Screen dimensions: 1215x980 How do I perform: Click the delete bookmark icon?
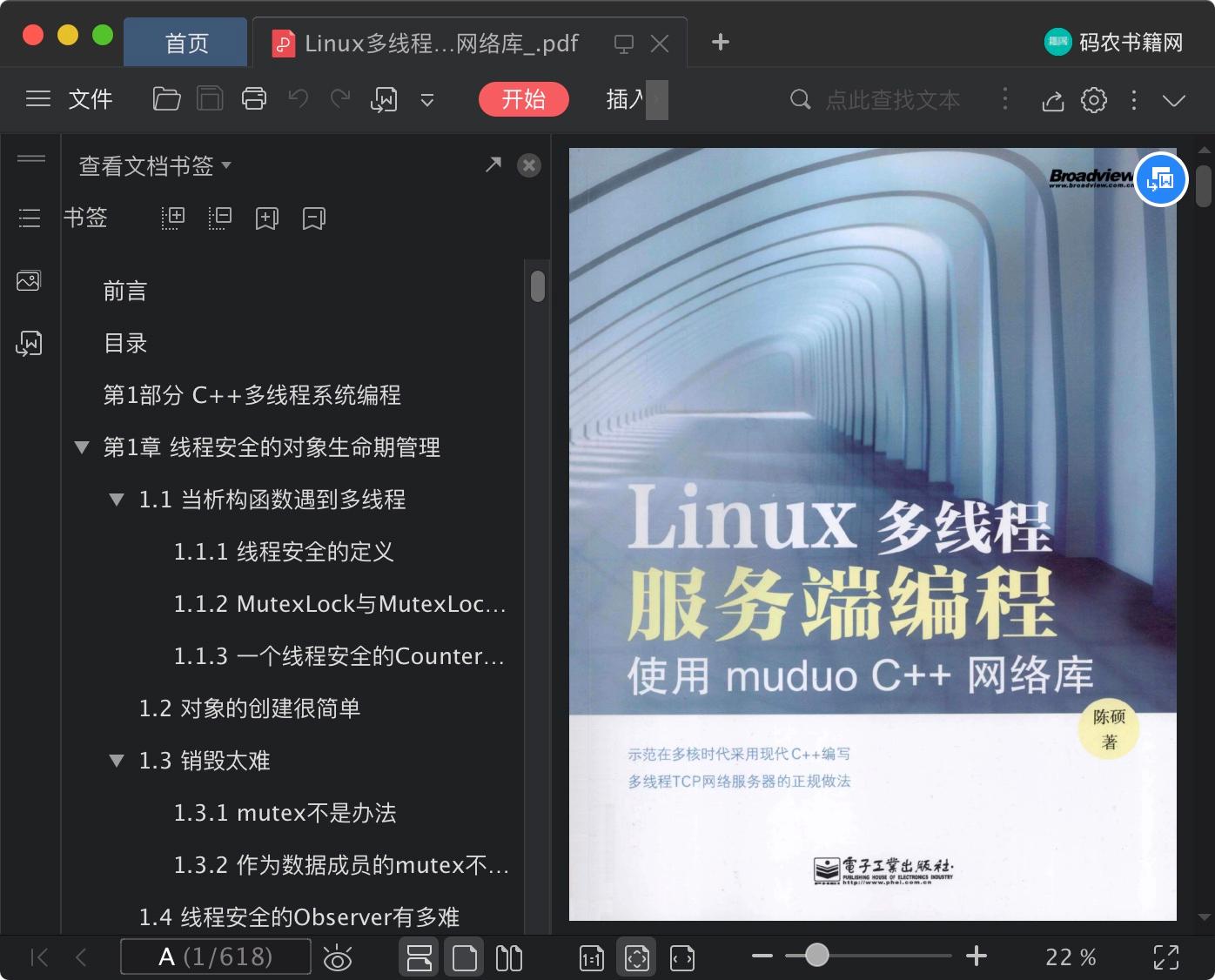pos(313,218)
